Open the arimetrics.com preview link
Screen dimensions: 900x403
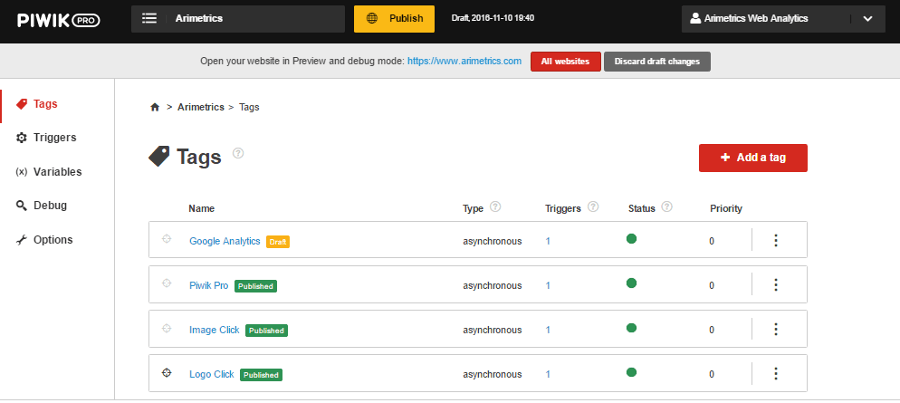[464, 61]
